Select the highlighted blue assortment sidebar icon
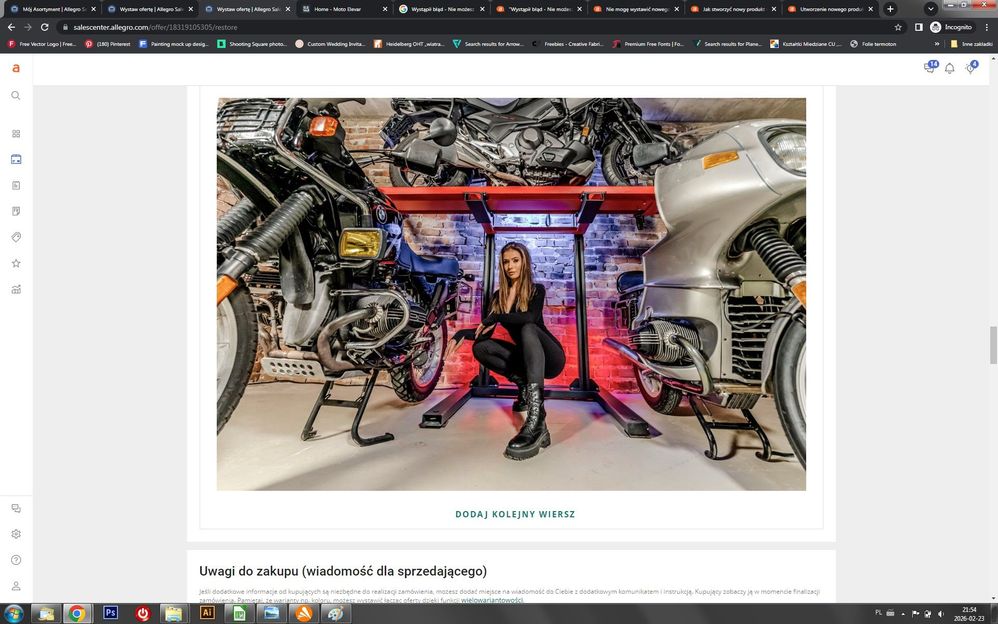The height and width of the screenshot is (624, 998). click(x=16, y=160)
